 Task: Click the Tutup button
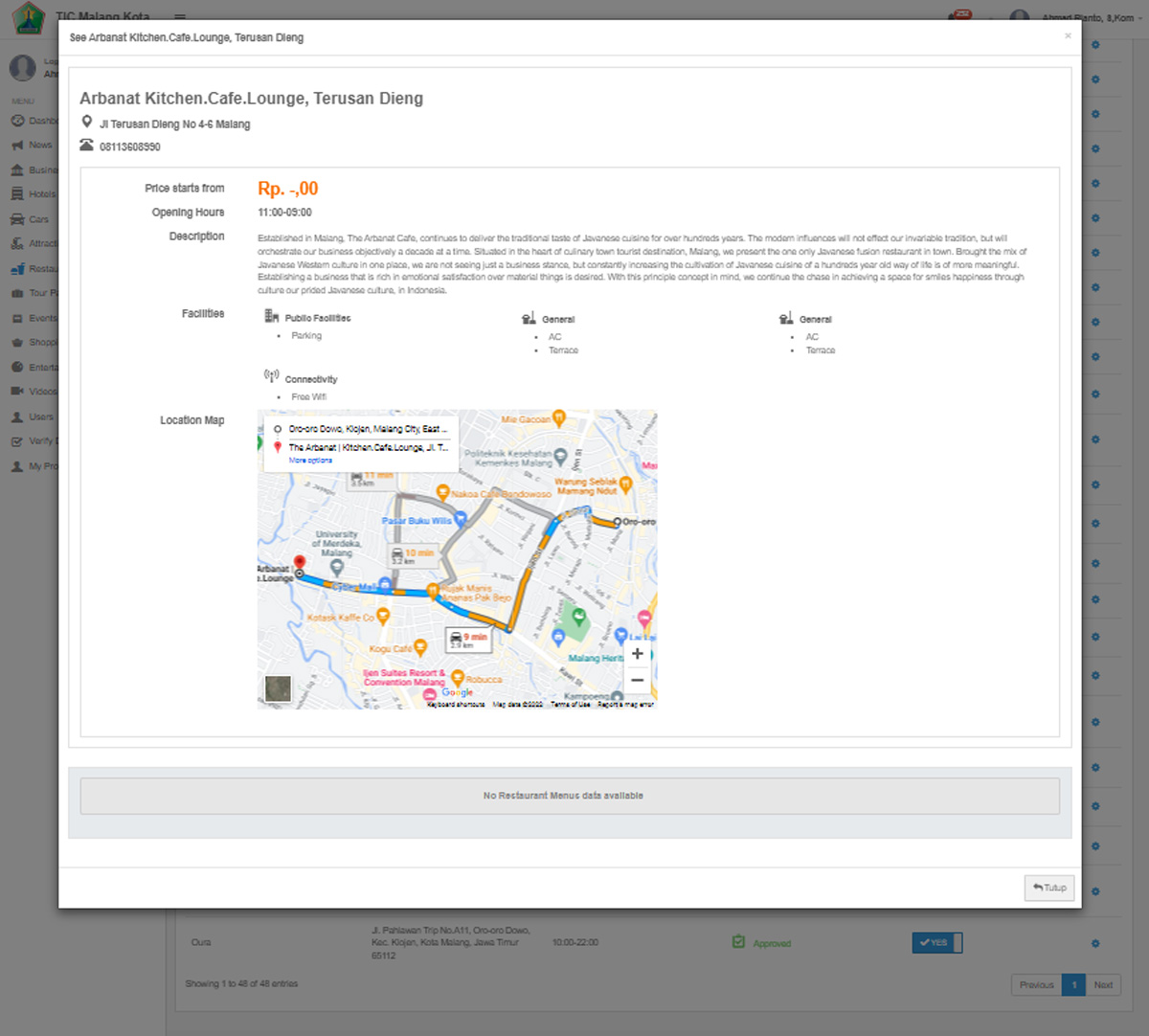coord(1049,888)
